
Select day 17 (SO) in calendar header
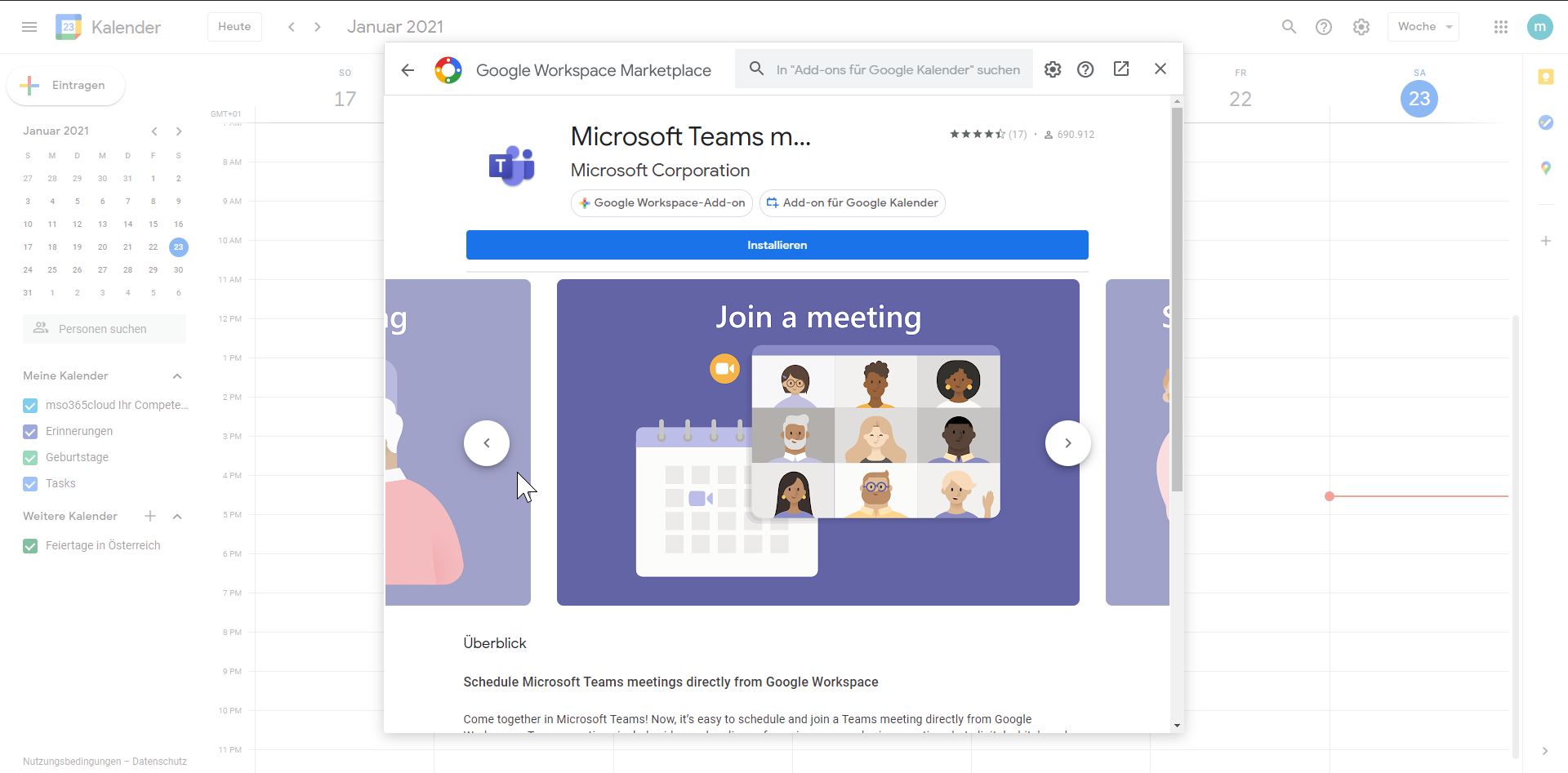coord(345,99)
